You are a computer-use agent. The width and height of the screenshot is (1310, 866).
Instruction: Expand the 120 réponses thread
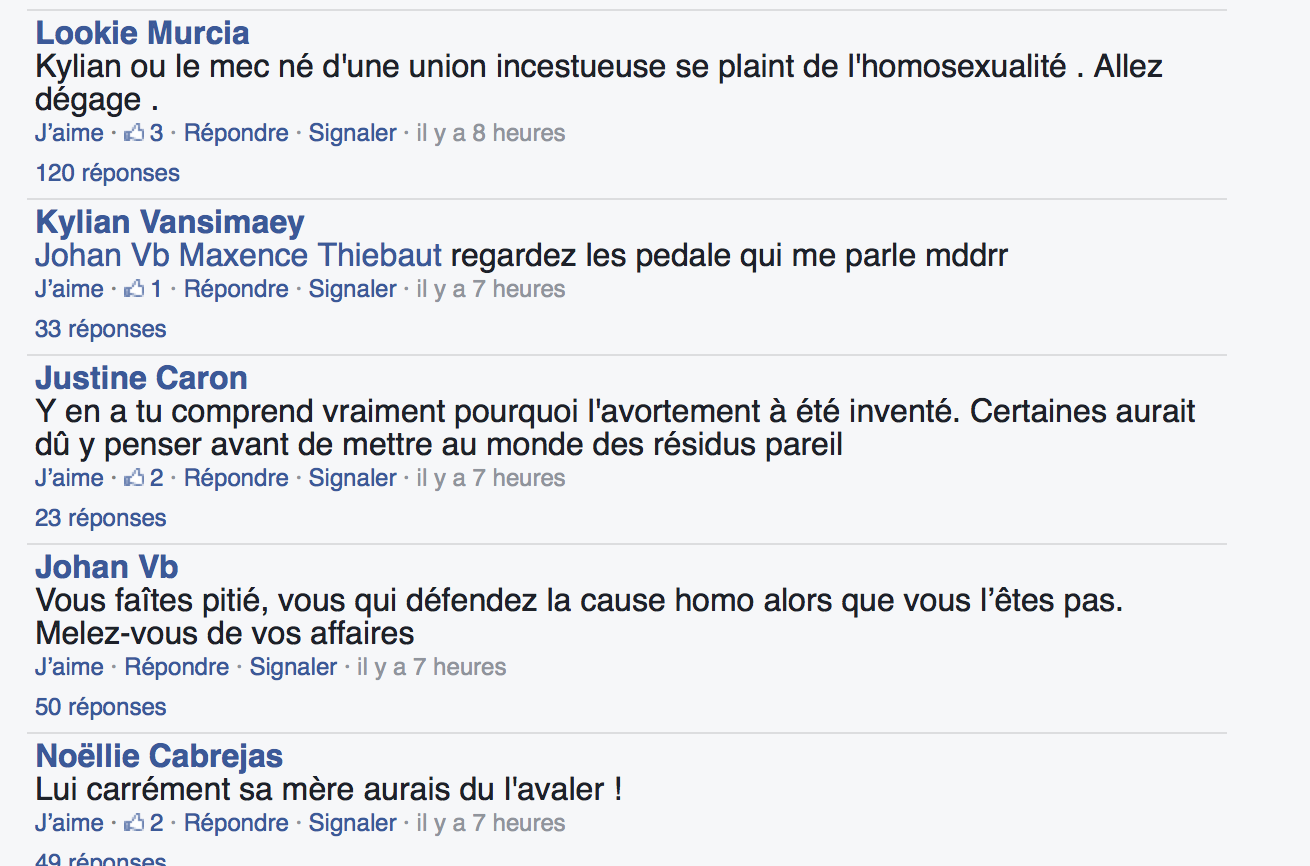(x=107, y=173)
